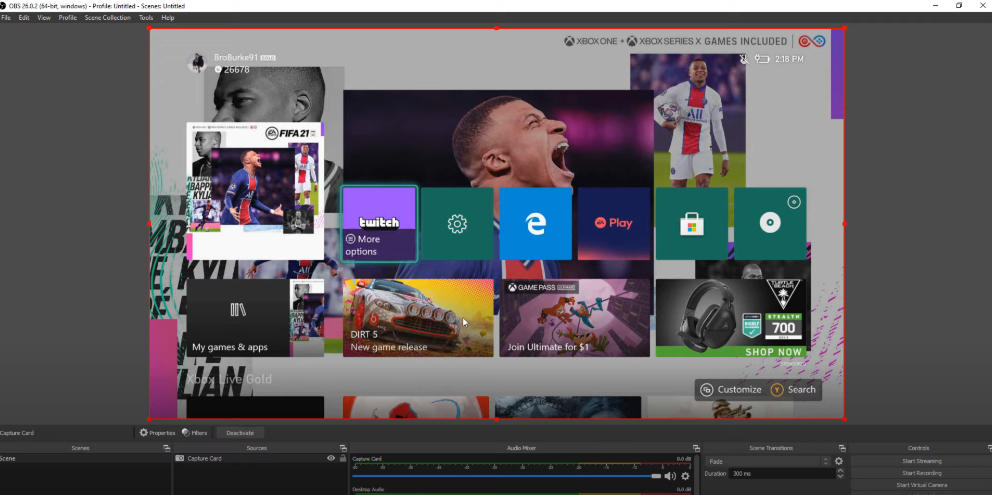Open Filters for Capture Card
Image resolution: width=992 pixels, height=495 pixels.
point(195,433)
